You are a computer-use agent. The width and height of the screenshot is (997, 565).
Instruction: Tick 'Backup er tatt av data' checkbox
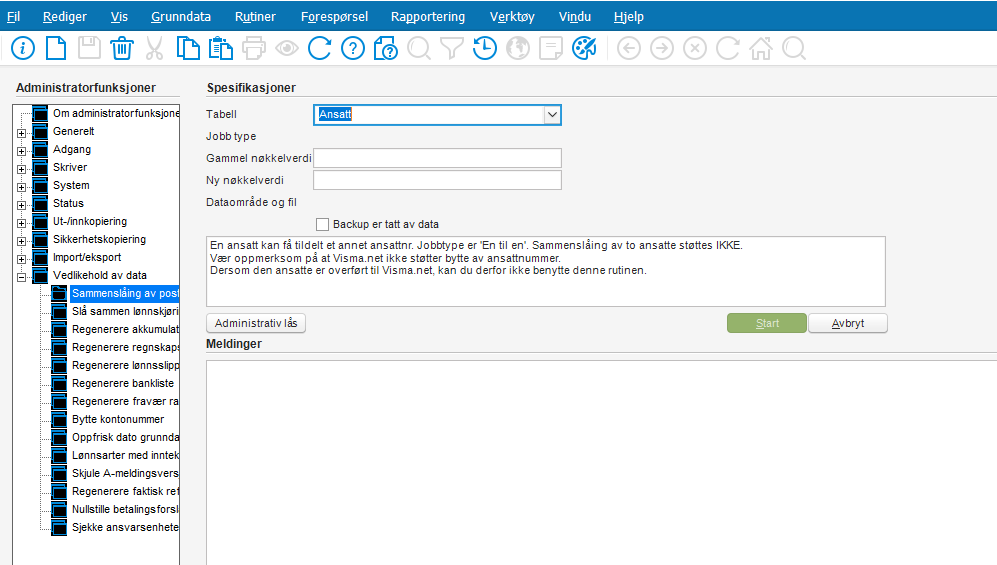322,224
